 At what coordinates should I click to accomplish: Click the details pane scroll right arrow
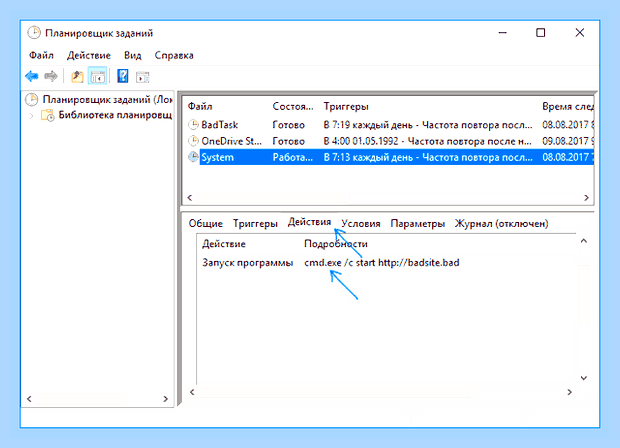tap(569, 392)
